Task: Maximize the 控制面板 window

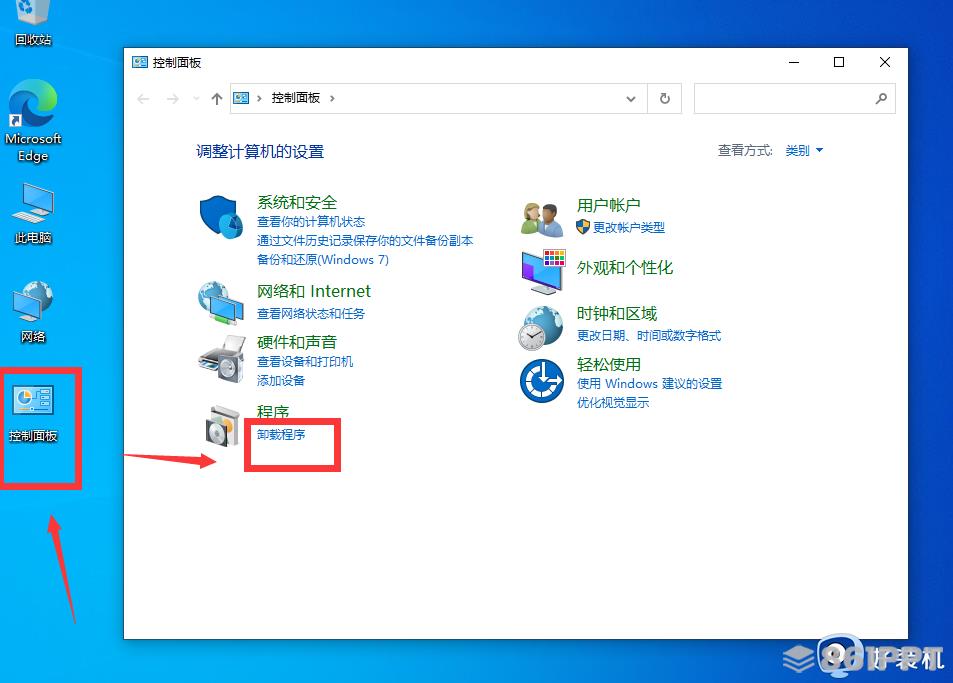Action: tap(839, 62)
